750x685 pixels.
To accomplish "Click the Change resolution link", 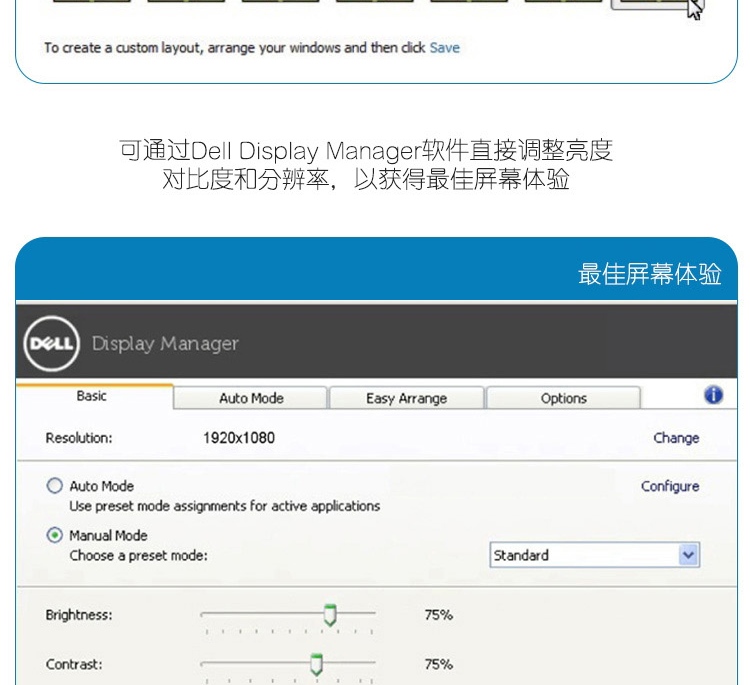I will pyautogui.click(x=676, y=438).
